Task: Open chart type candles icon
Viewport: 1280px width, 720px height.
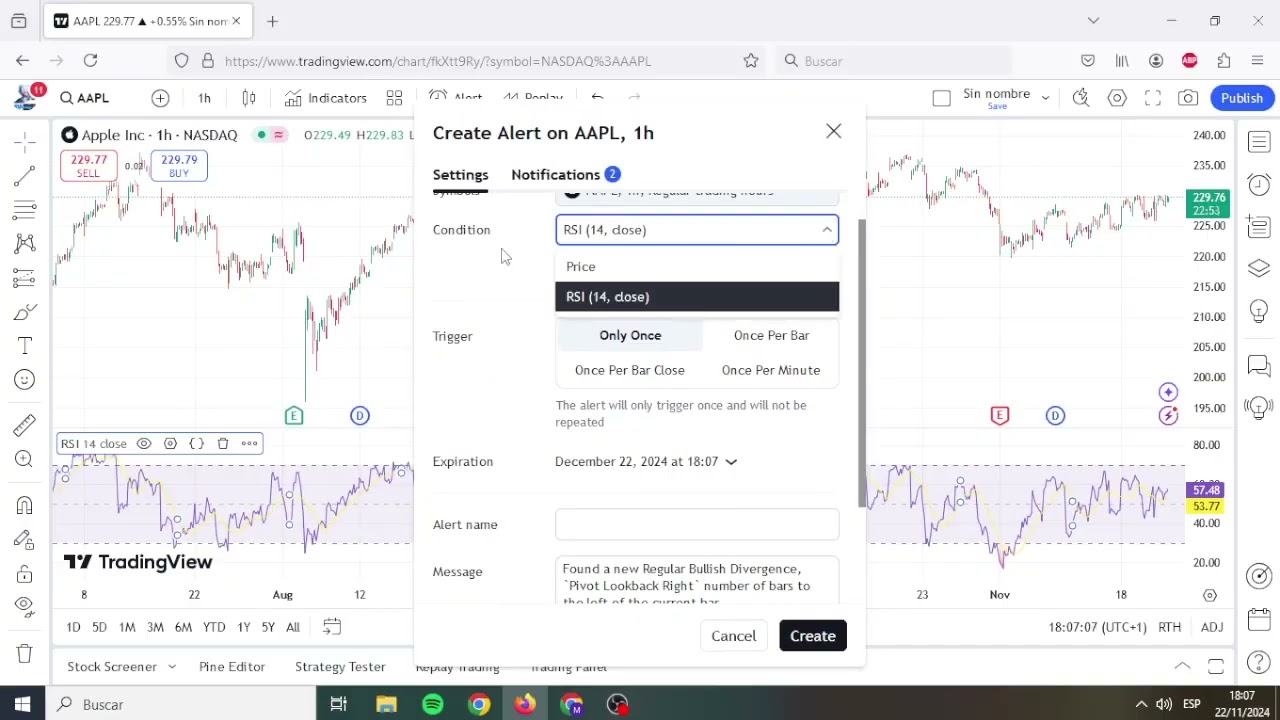Action: click(249, 98)
